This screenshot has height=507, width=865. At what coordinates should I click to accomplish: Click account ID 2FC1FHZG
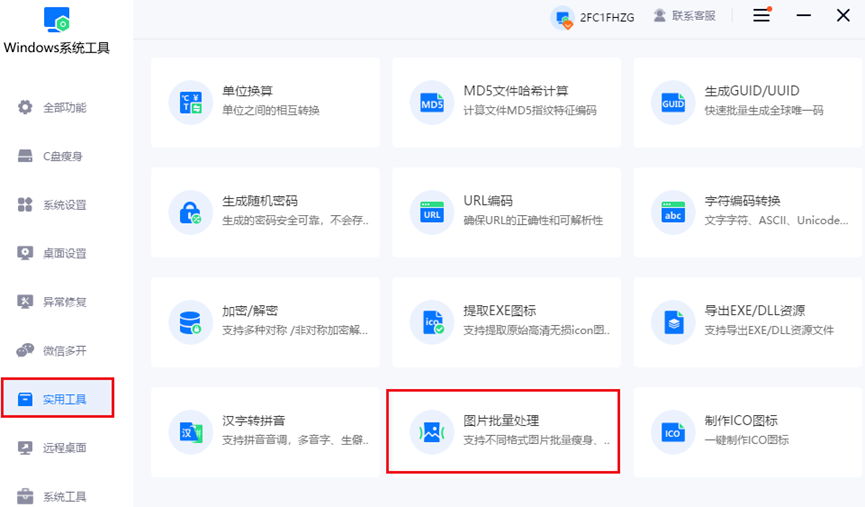point(607,18)
